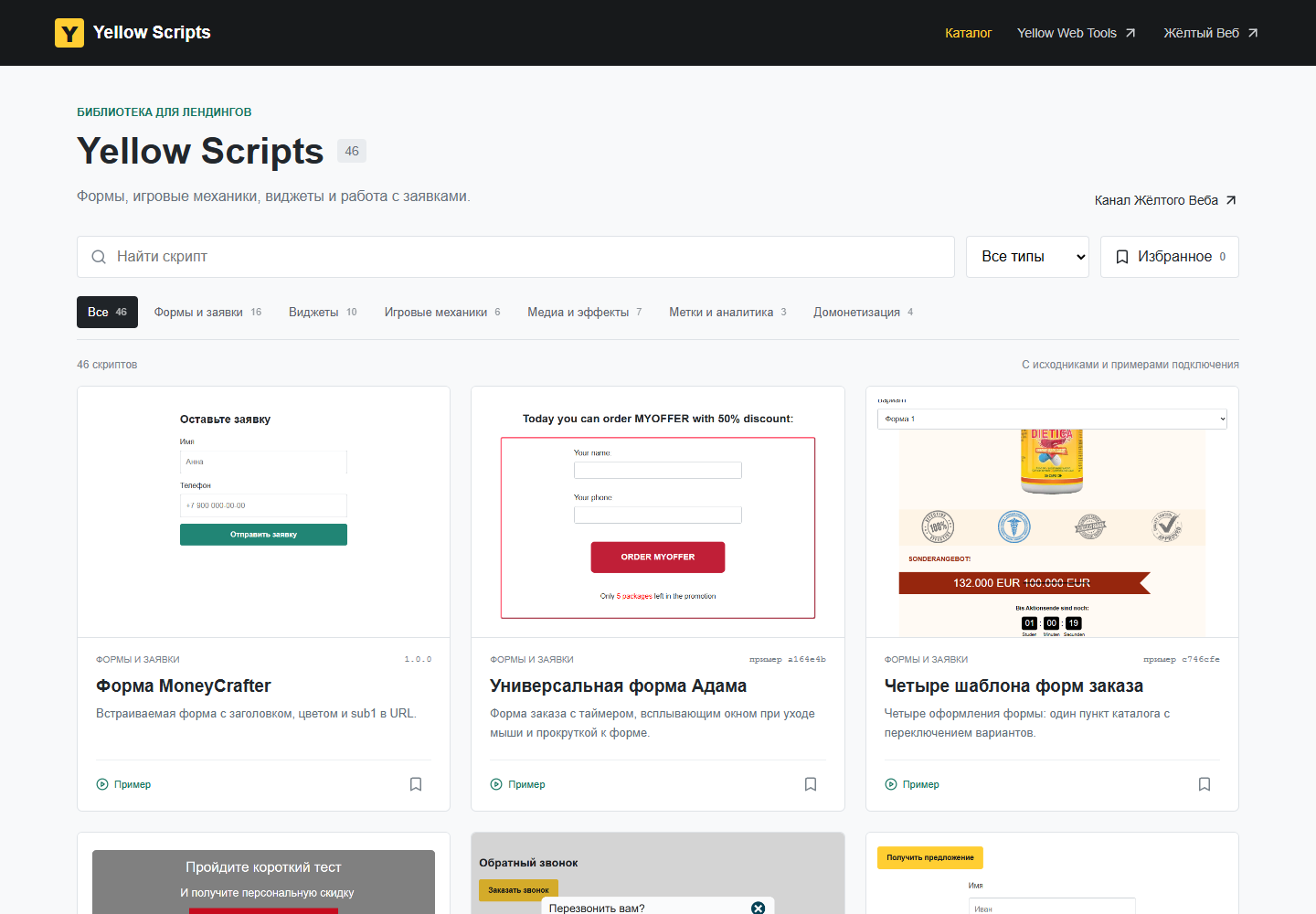Click the Анна name field in the preview
This screenshot has width=1316, height=914.
(x=263, y=462)
